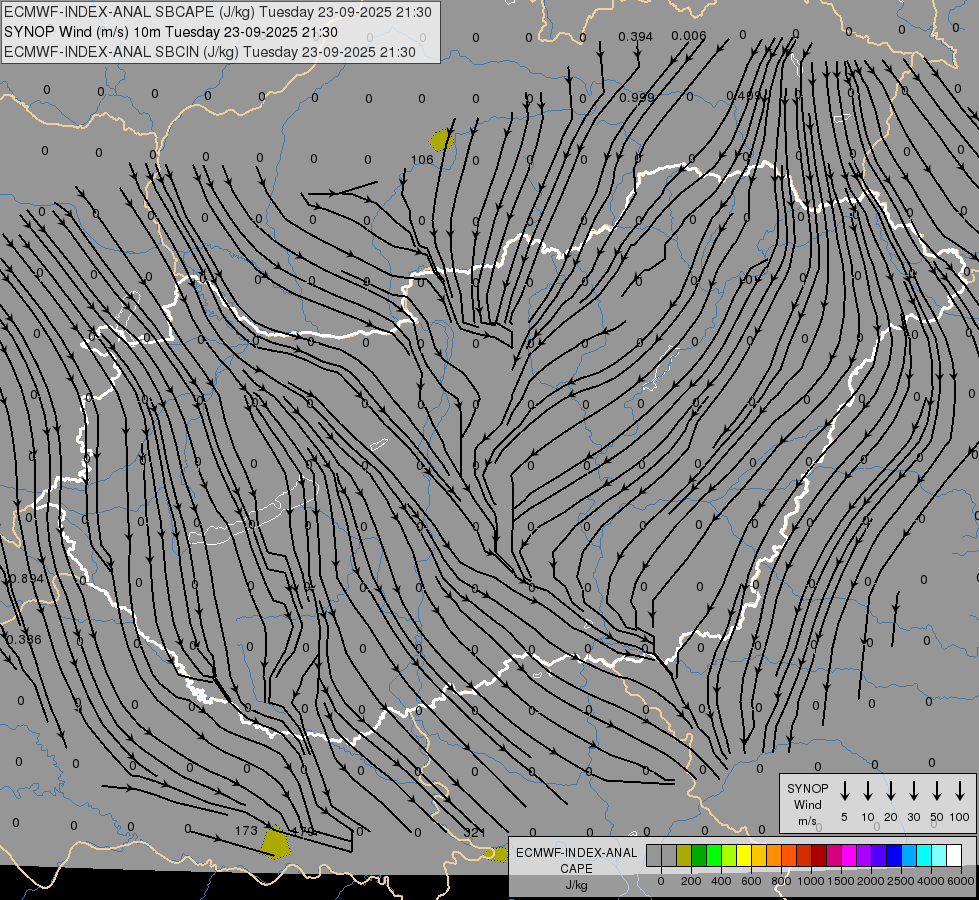Click the 1000 tick label on CAPE scale
979x900 pixels.
(810, 881)
